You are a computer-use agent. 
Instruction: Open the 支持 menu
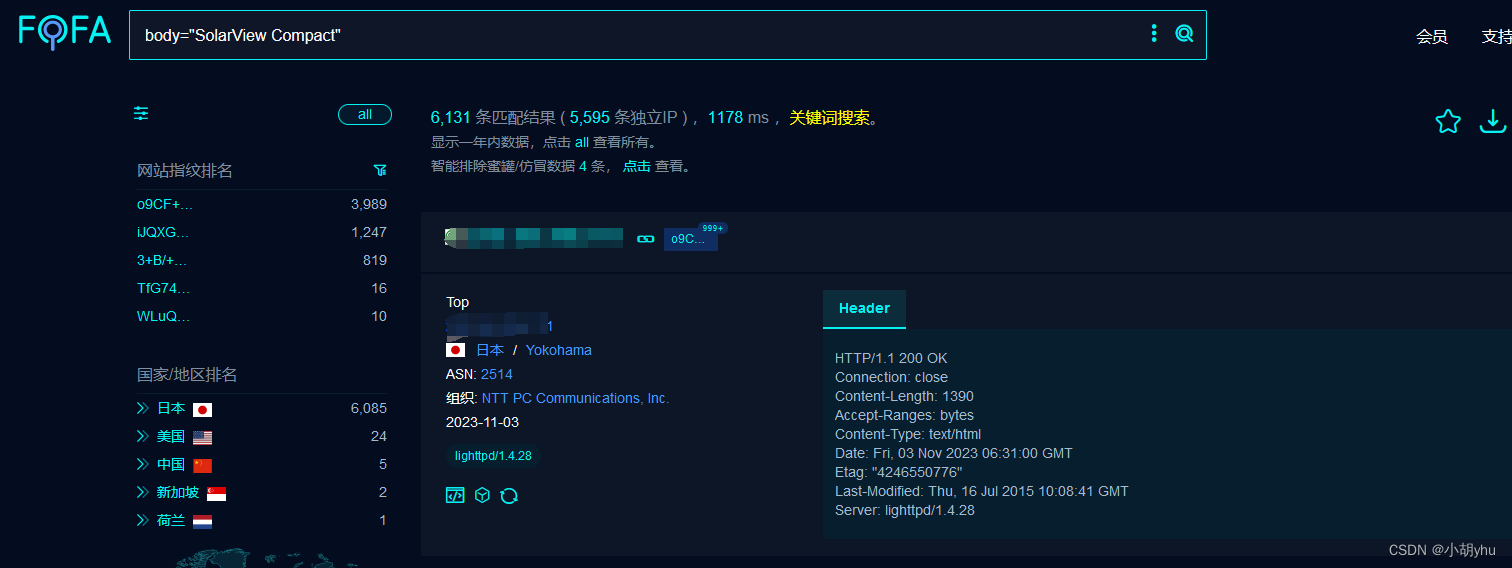tap(1496, 36)
